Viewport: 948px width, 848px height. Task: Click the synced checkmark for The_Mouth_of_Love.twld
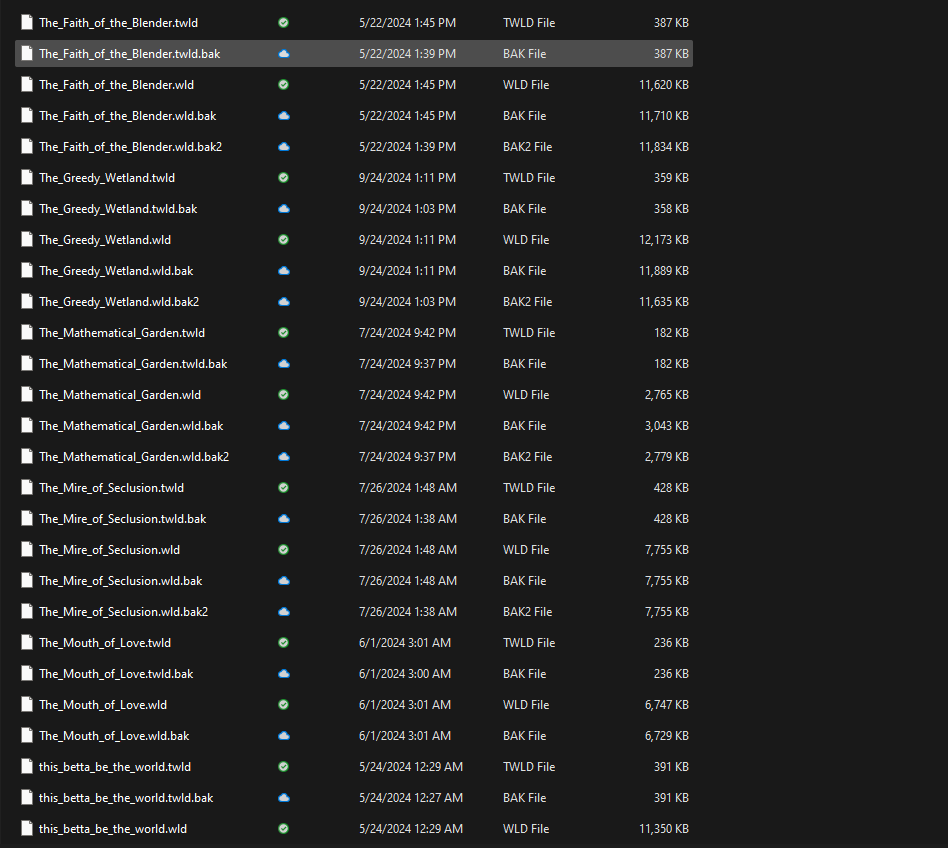click(x=284, y=643)
